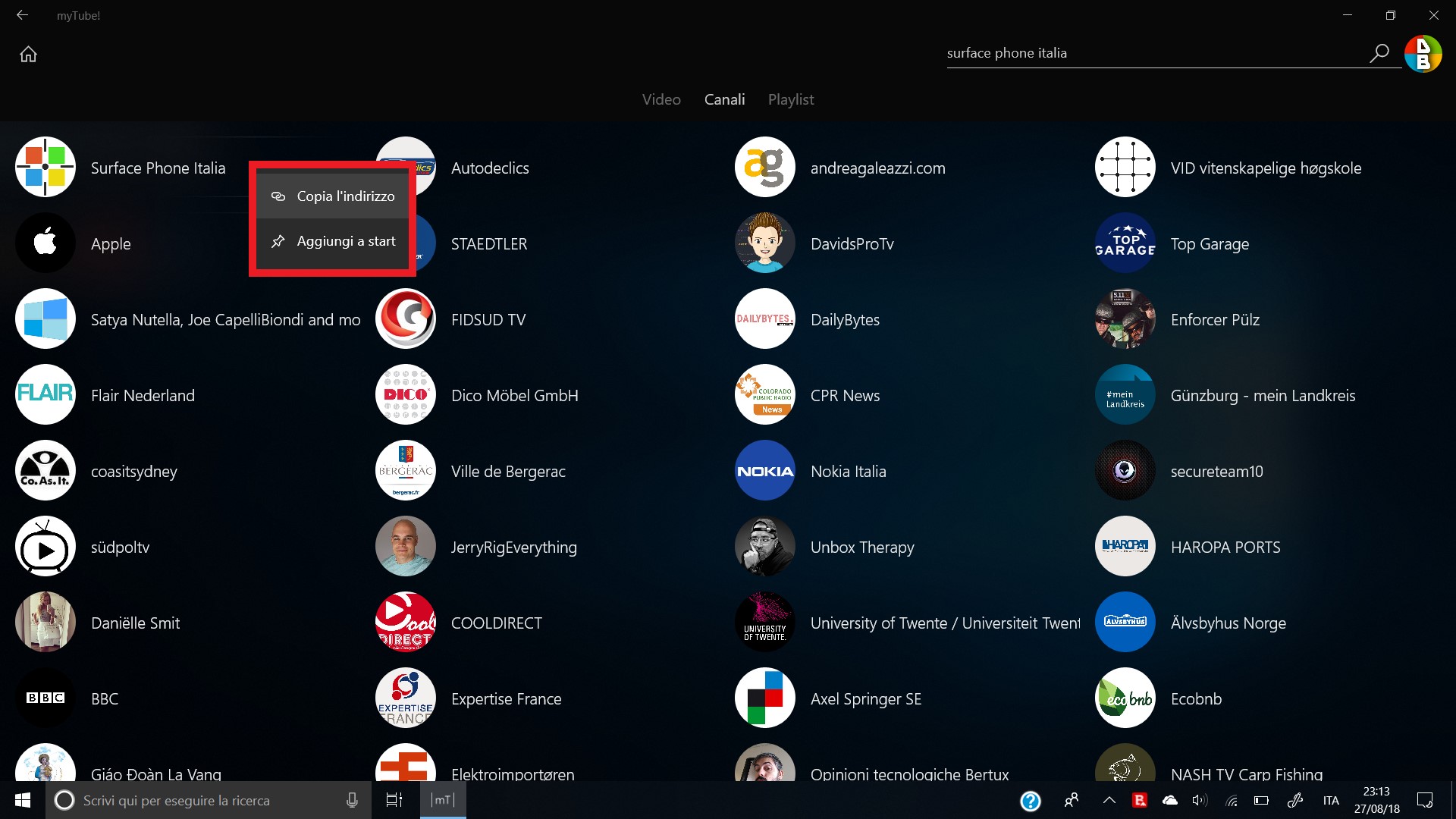This screenshot has width=1456, height=819.
Task: Open the südpoltv channel icon
Action: pyautogui.click(x=45, y=546)
